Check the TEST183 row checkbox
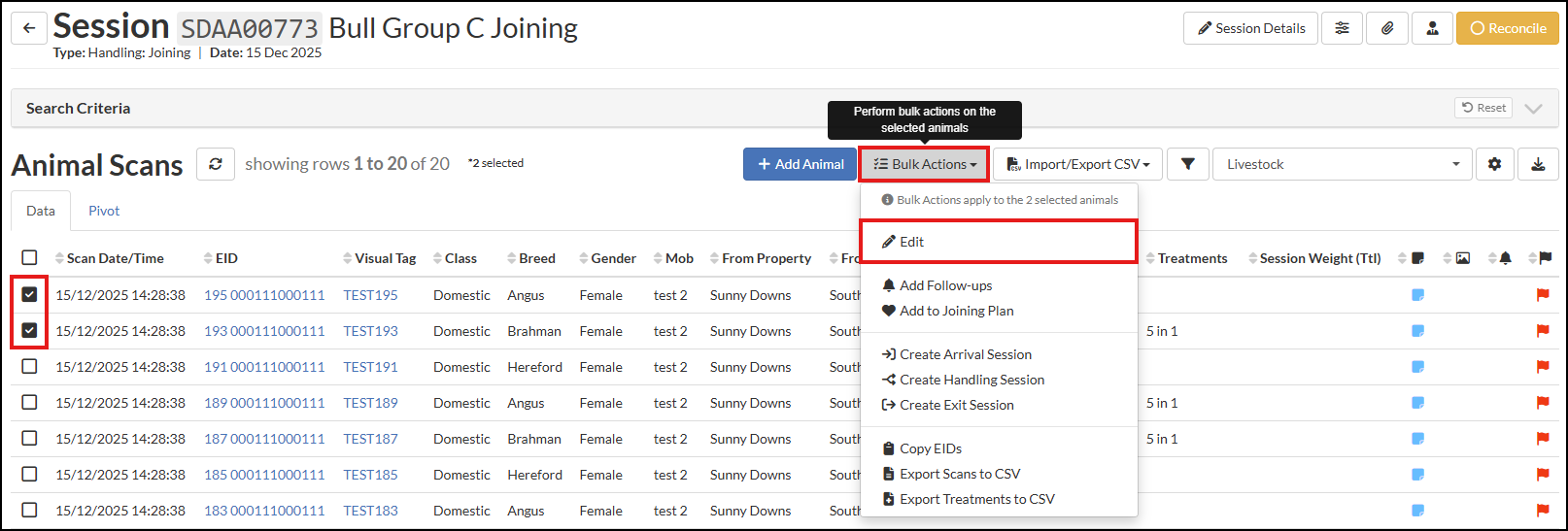The width and height of the screenshot is (1568, 531). pos(29,510)
